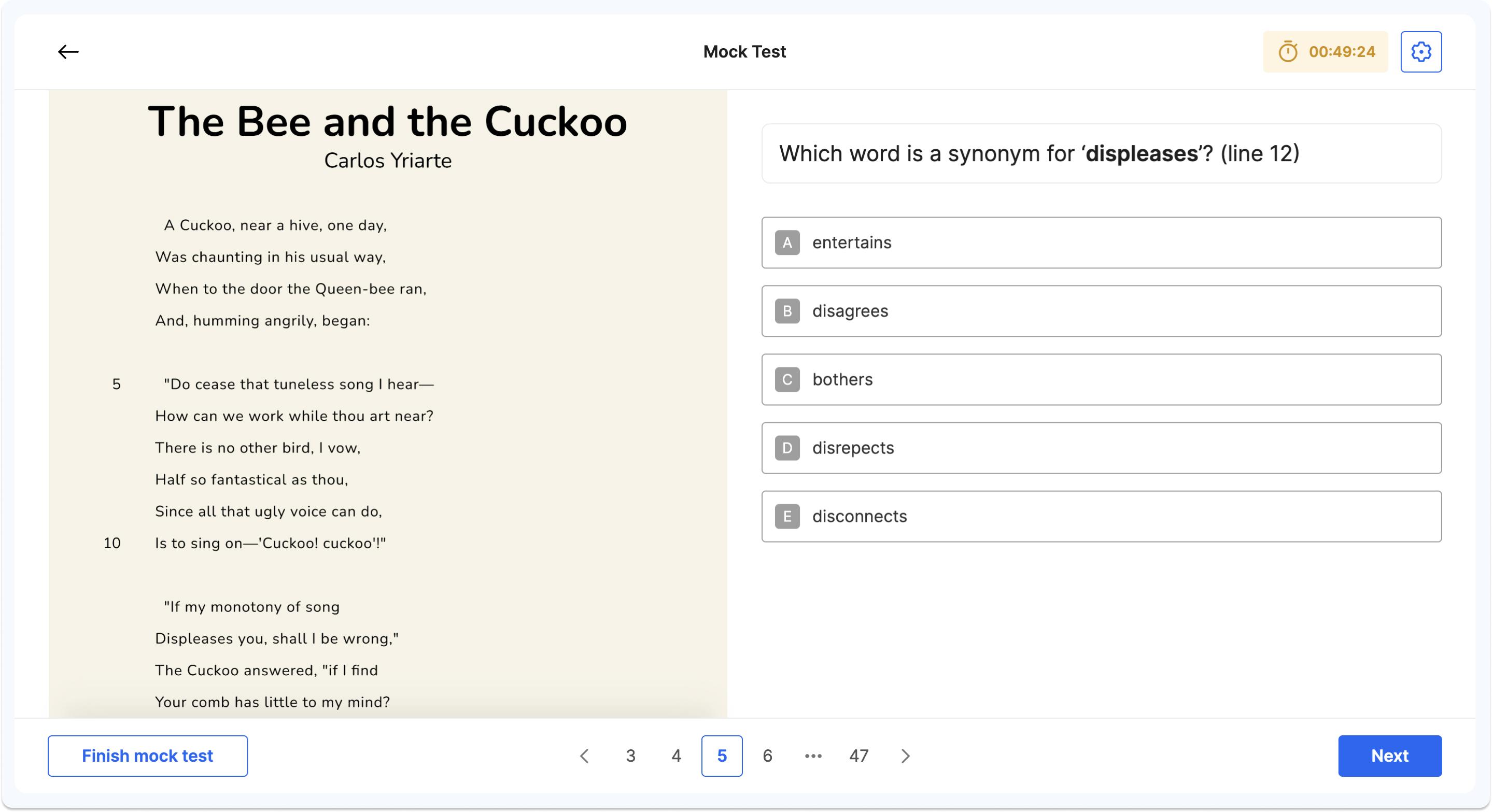Click the previous-question chevron arrow
The width and height of the screenshot is (1492, 812).
(x=584, y=756)
